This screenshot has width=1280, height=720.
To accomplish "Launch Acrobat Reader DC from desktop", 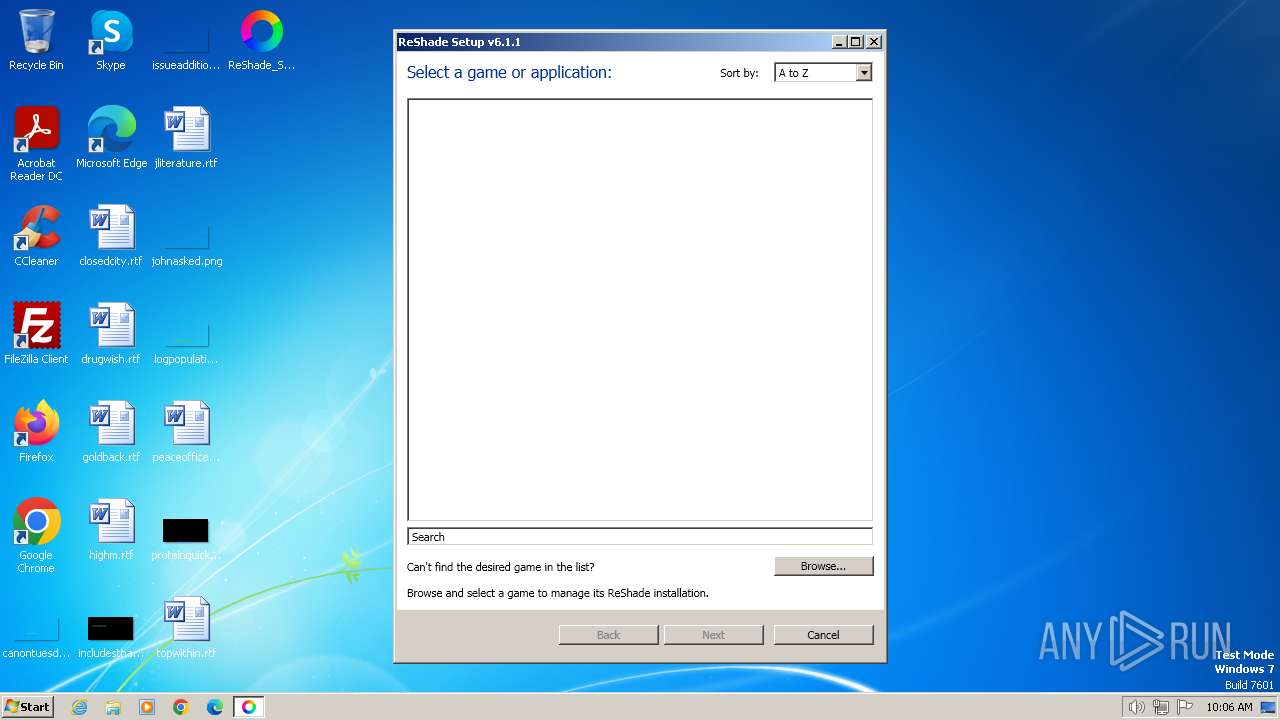I will 36,144.
